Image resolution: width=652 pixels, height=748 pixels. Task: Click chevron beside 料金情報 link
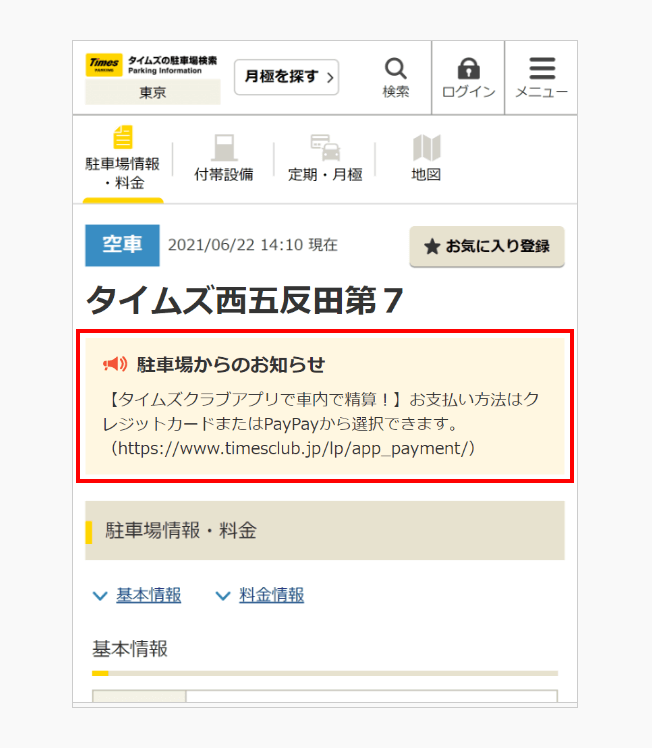(223, 596)
